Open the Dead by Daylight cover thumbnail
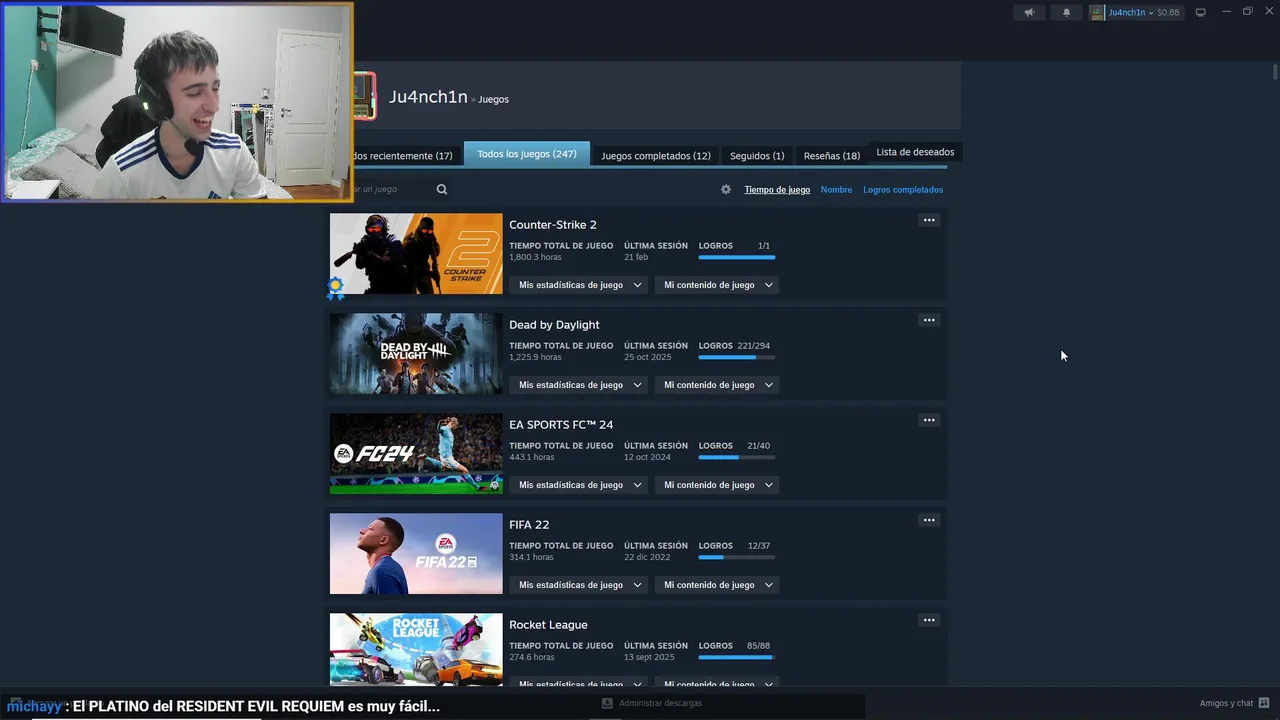This screenshot has width=1280, height=720. tap(416, 354)
